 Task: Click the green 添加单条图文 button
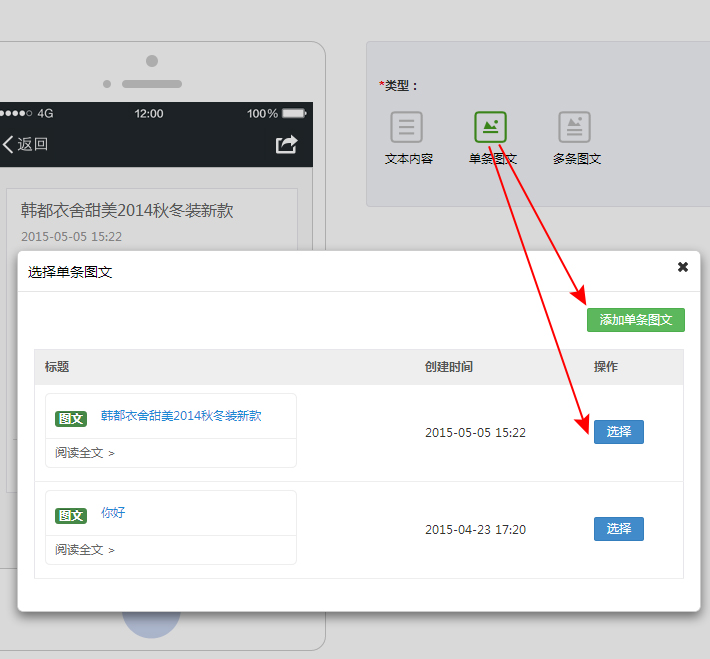click(x=635, y=320)
